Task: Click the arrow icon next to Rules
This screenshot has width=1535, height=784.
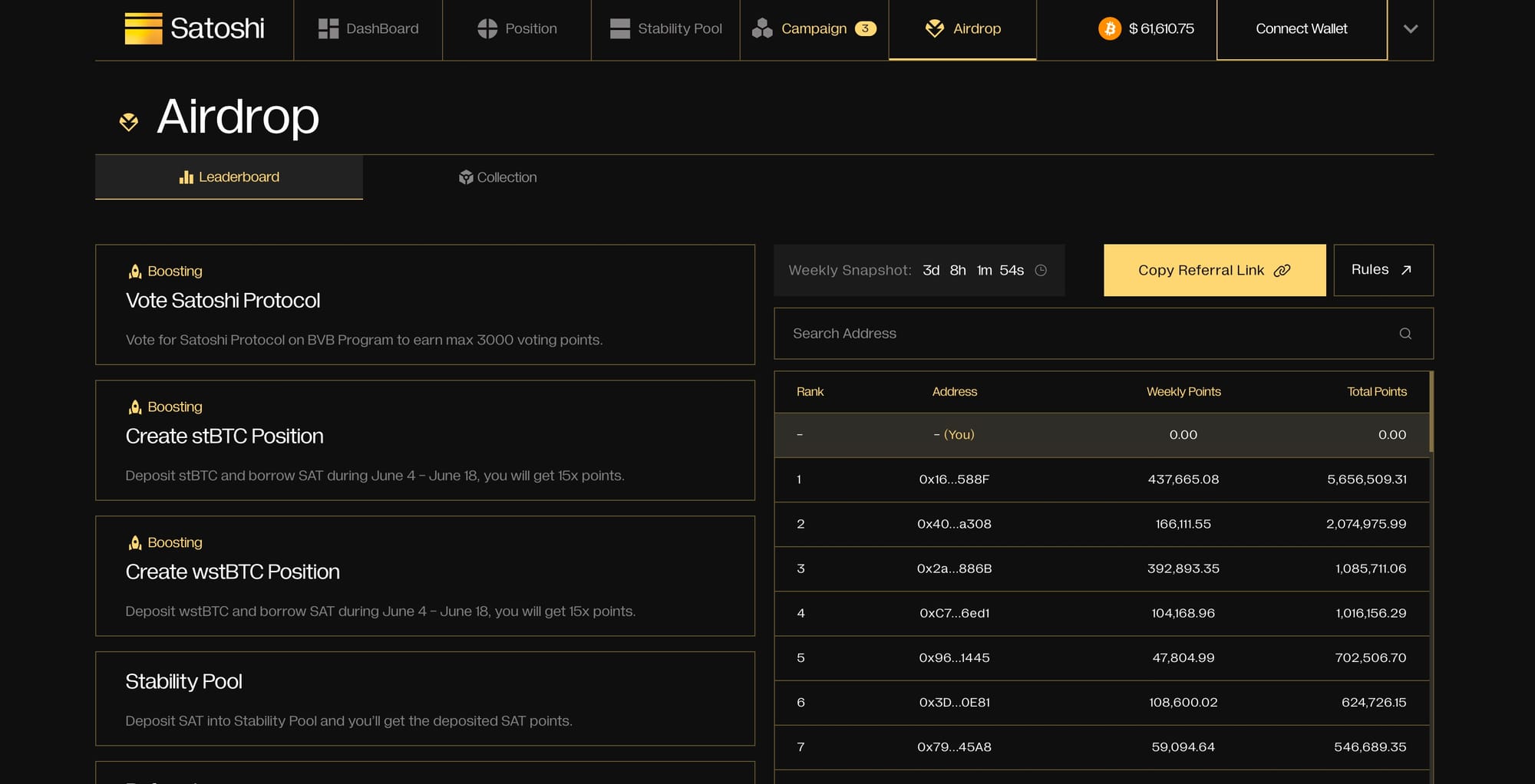Action: (x=1406, y=270)
